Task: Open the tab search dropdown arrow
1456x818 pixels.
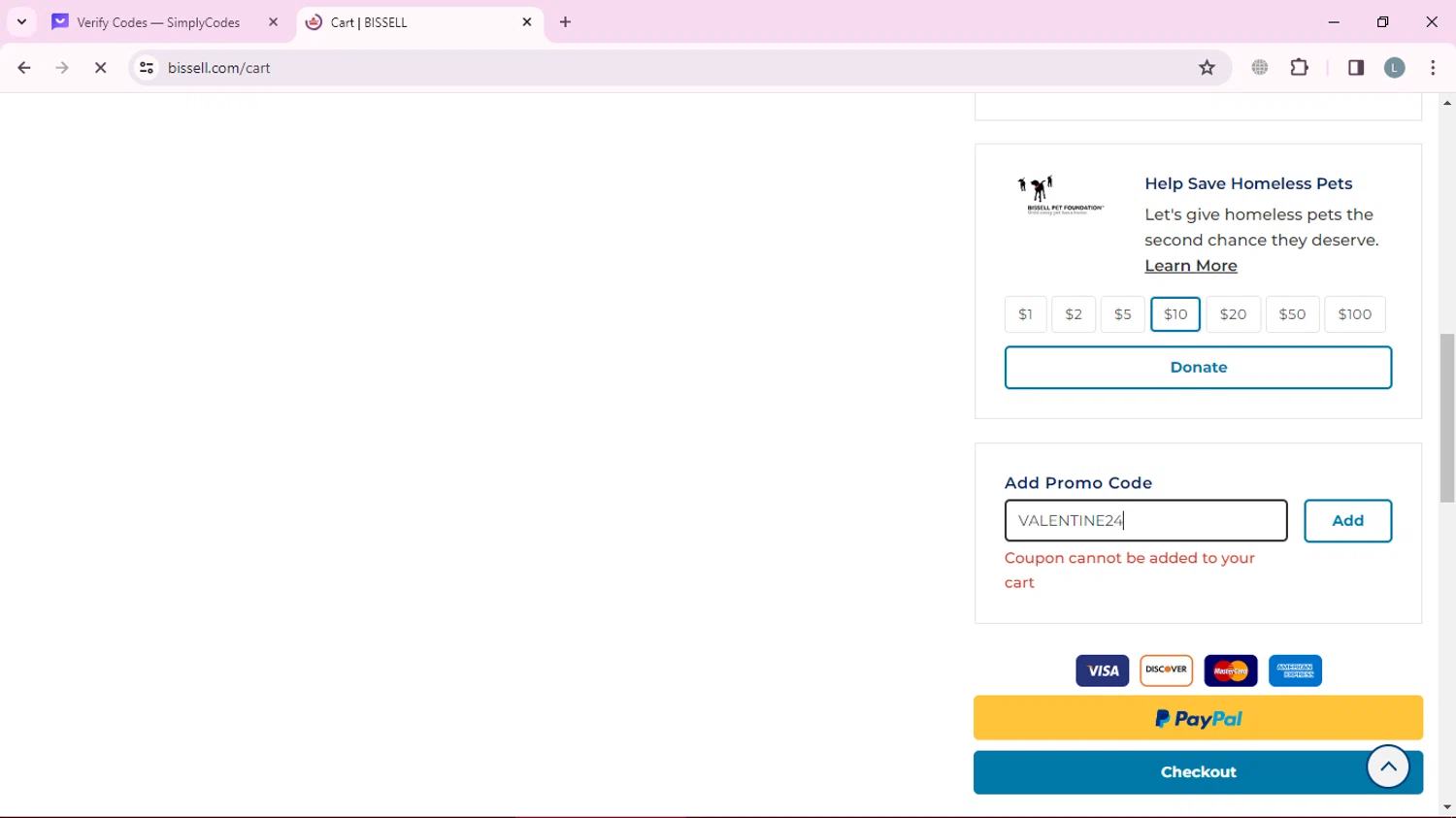Action: [21, 21]
